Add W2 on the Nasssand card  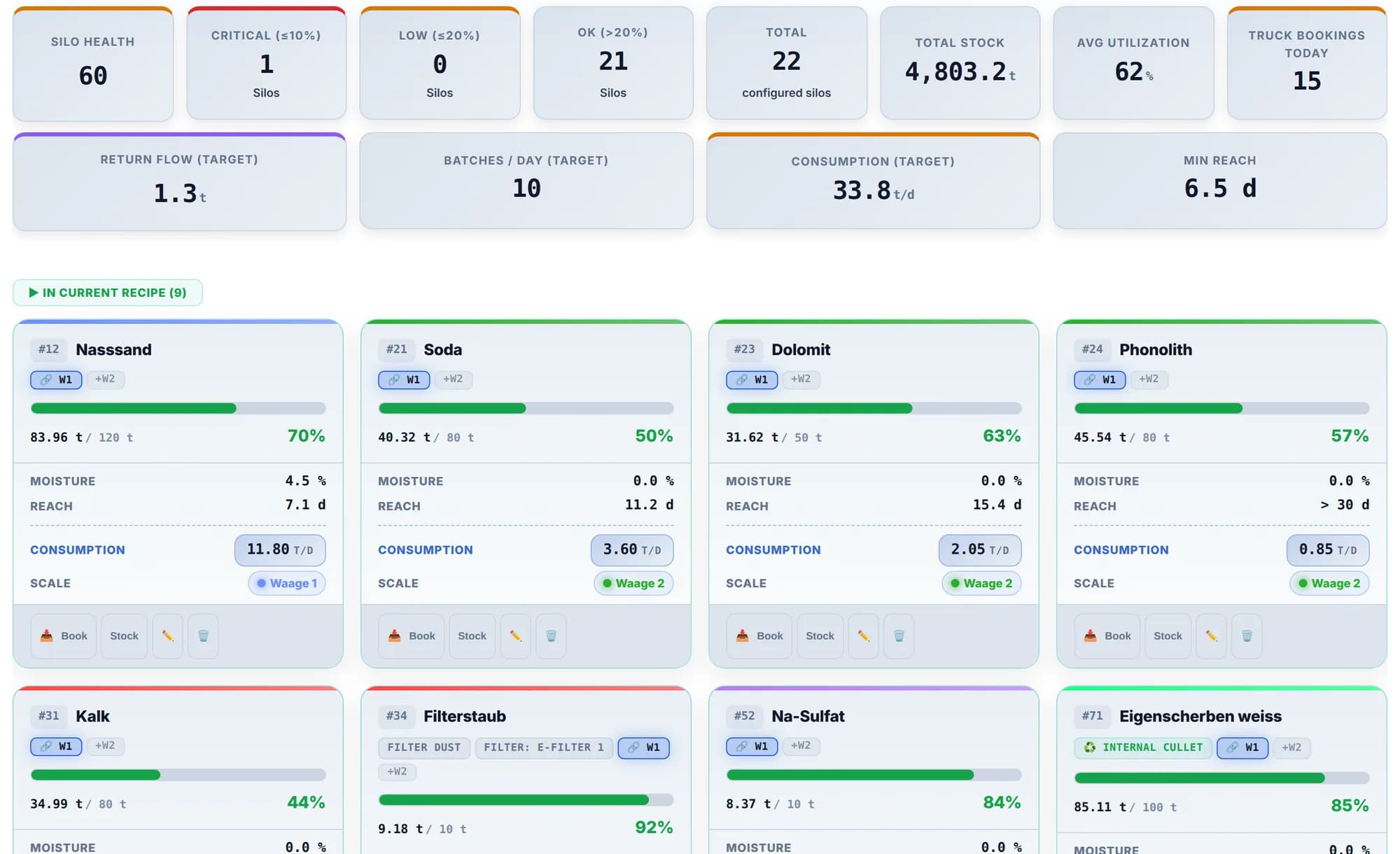[105, 379]
